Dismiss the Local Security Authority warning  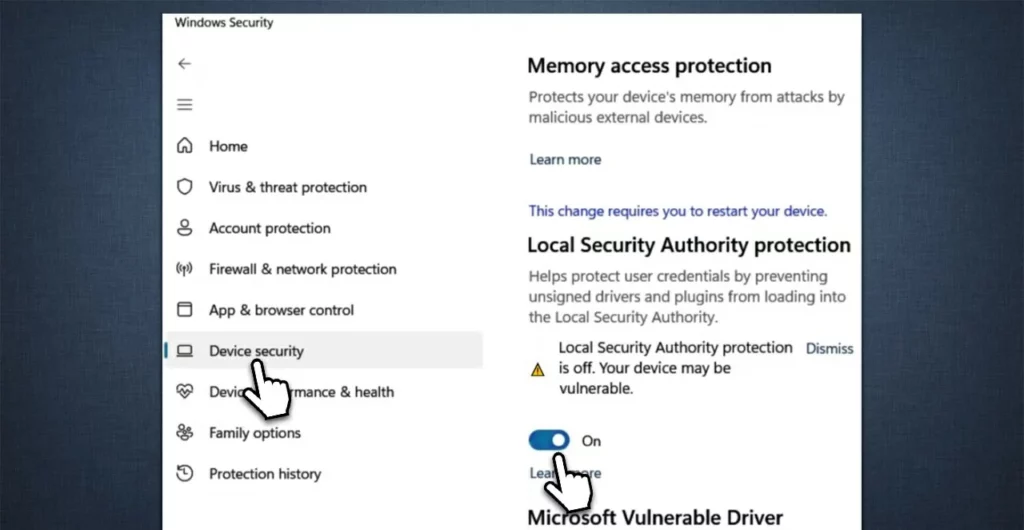coord(829,349)
